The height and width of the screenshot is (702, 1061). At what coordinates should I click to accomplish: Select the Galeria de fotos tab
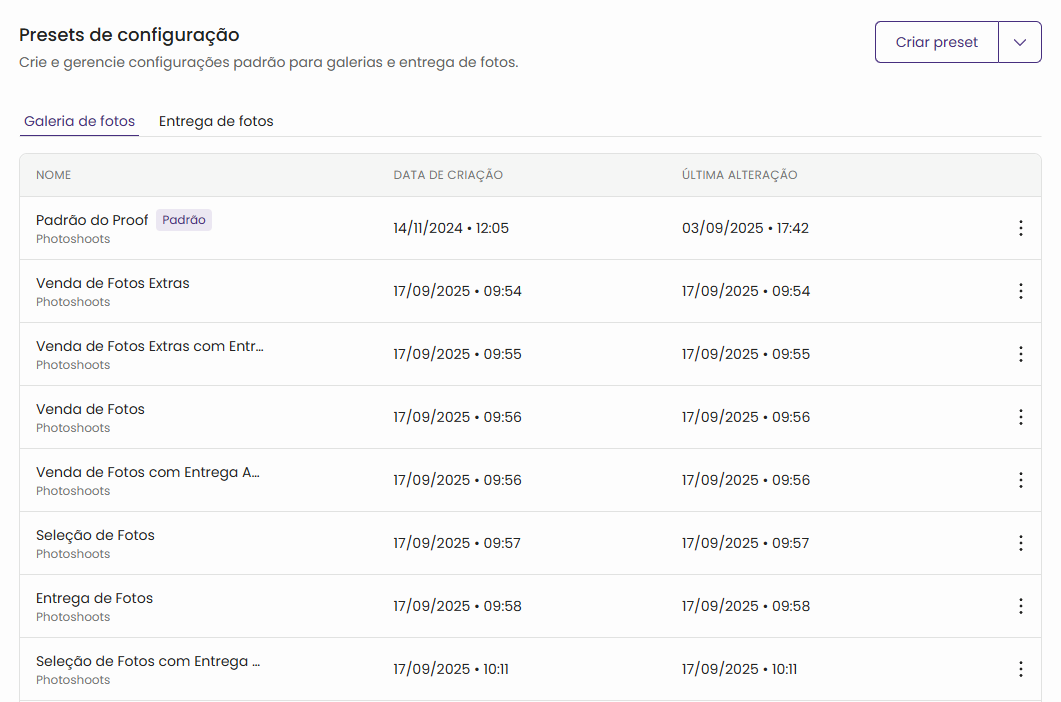coord(80,121)
